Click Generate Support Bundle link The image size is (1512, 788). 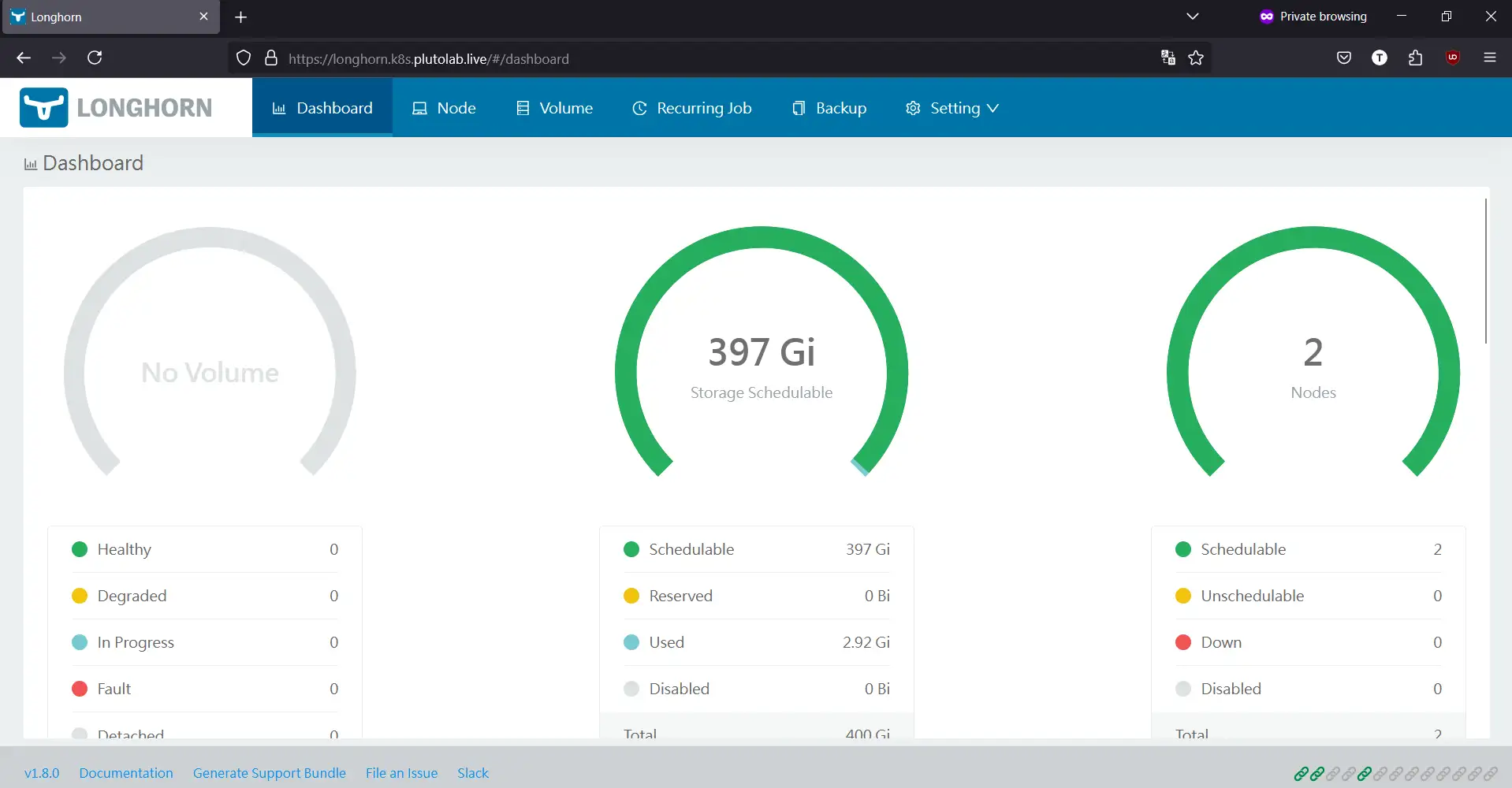[x=270, y=773]
